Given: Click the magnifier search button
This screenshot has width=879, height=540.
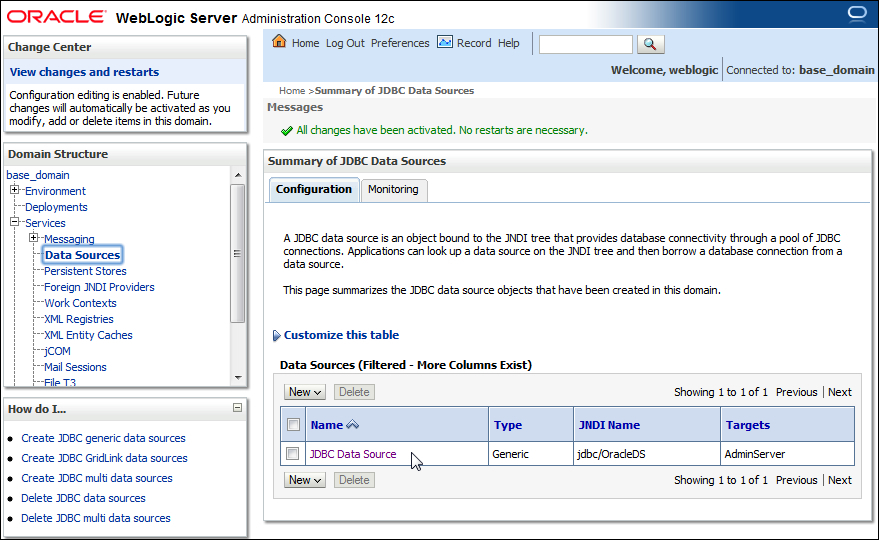Looking at the screenshot, I should click(x=650, y=44).
